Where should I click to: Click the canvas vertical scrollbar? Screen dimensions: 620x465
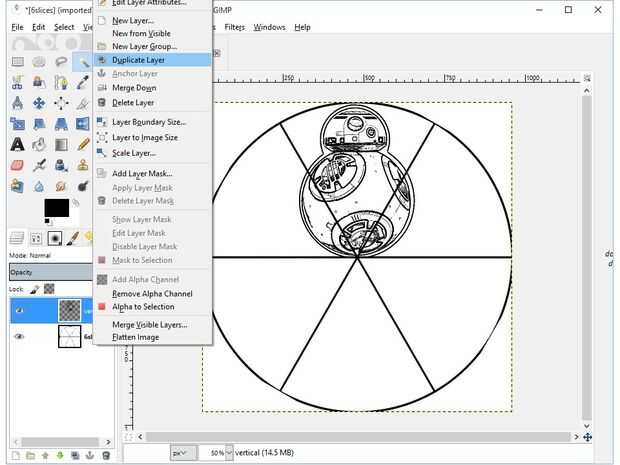[x=587, y=257]
